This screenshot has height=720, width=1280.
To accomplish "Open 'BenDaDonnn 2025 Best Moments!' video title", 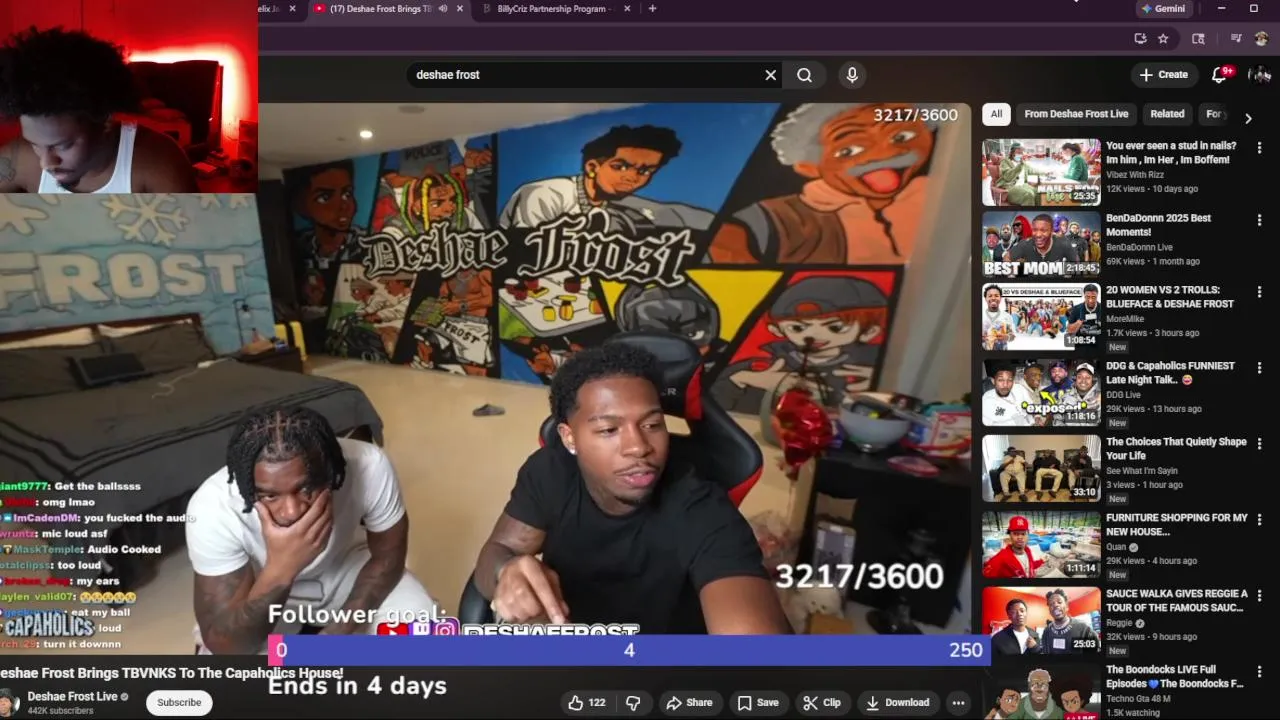I will pyautogui.click(x=1158, y=225).
